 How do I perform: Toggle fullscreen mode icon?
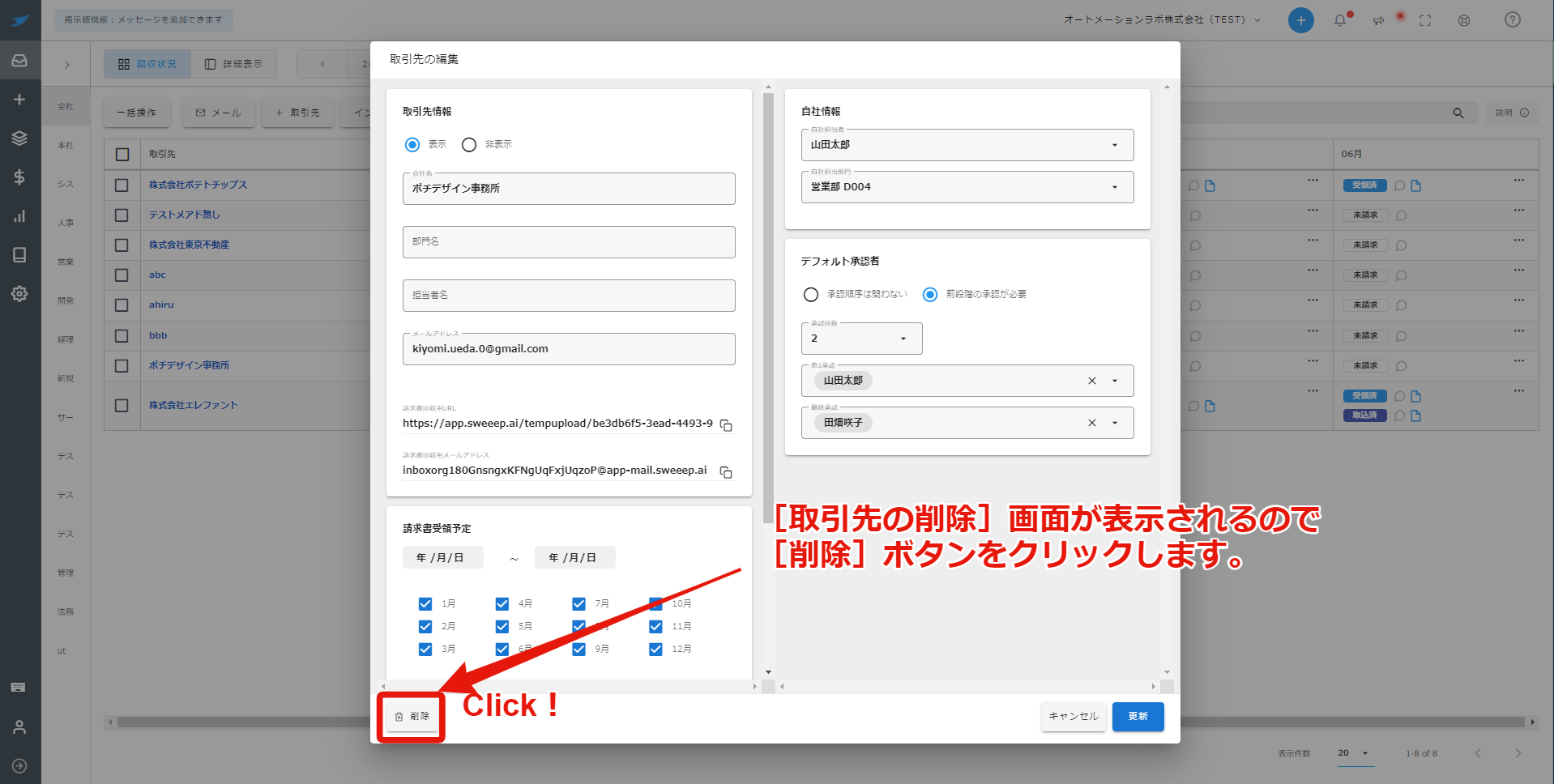coord(1425,20)
